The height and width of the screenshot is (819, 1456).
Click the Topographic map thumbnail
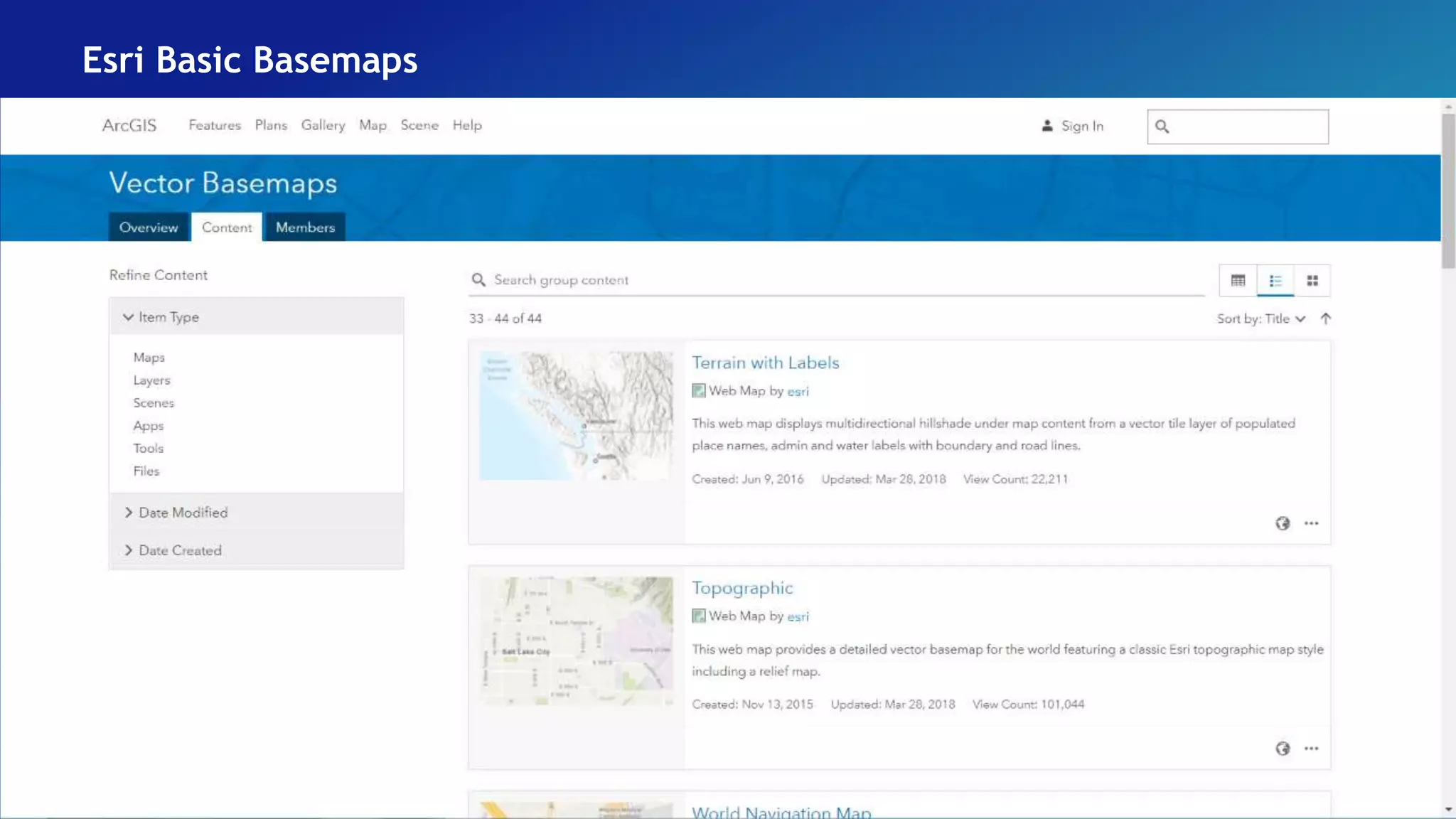pos(576,641)
